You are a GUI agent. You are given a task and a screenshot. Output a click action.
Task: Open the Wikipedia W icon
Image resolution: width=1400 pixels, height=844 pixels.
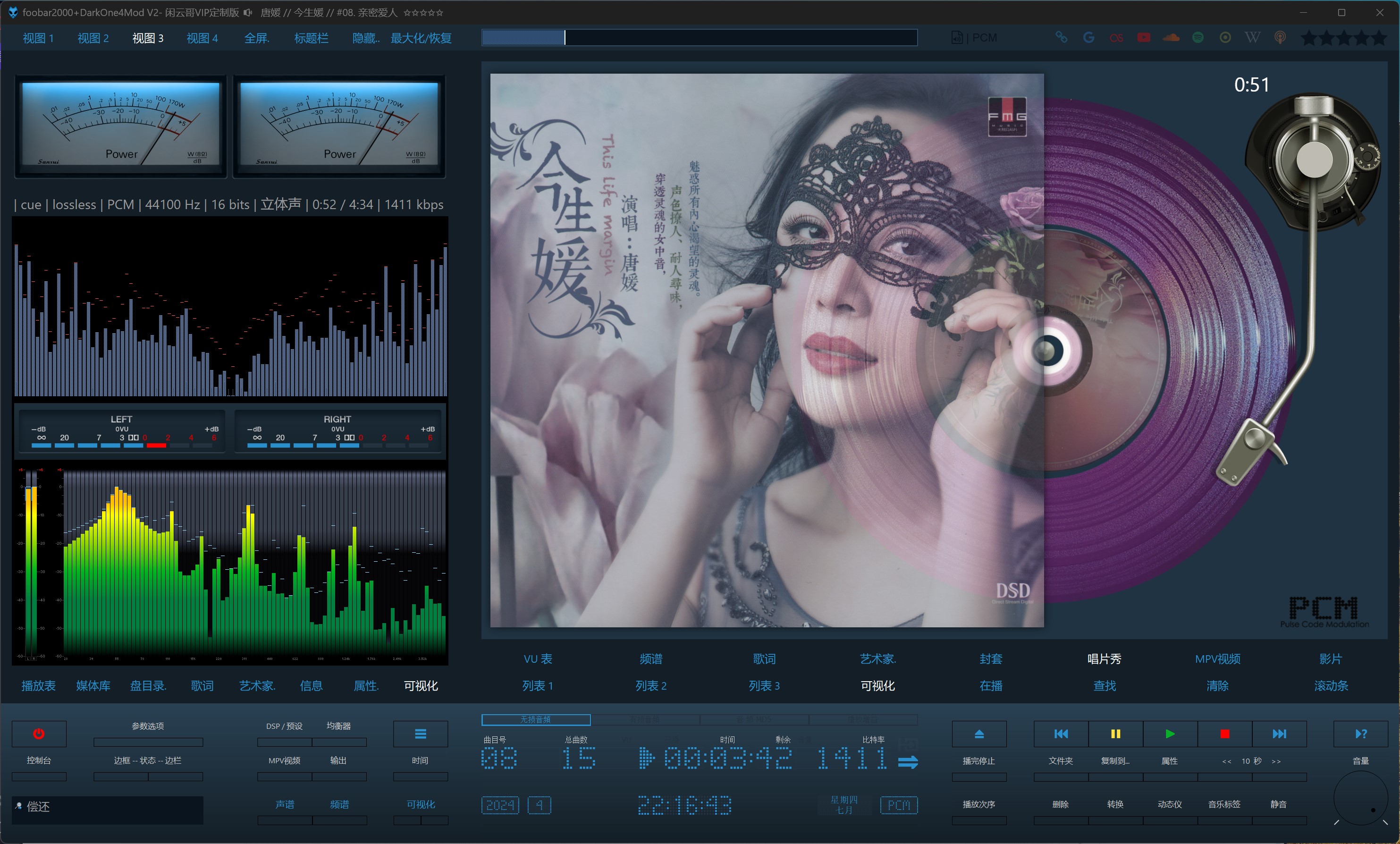click(x=1252, y=37)
